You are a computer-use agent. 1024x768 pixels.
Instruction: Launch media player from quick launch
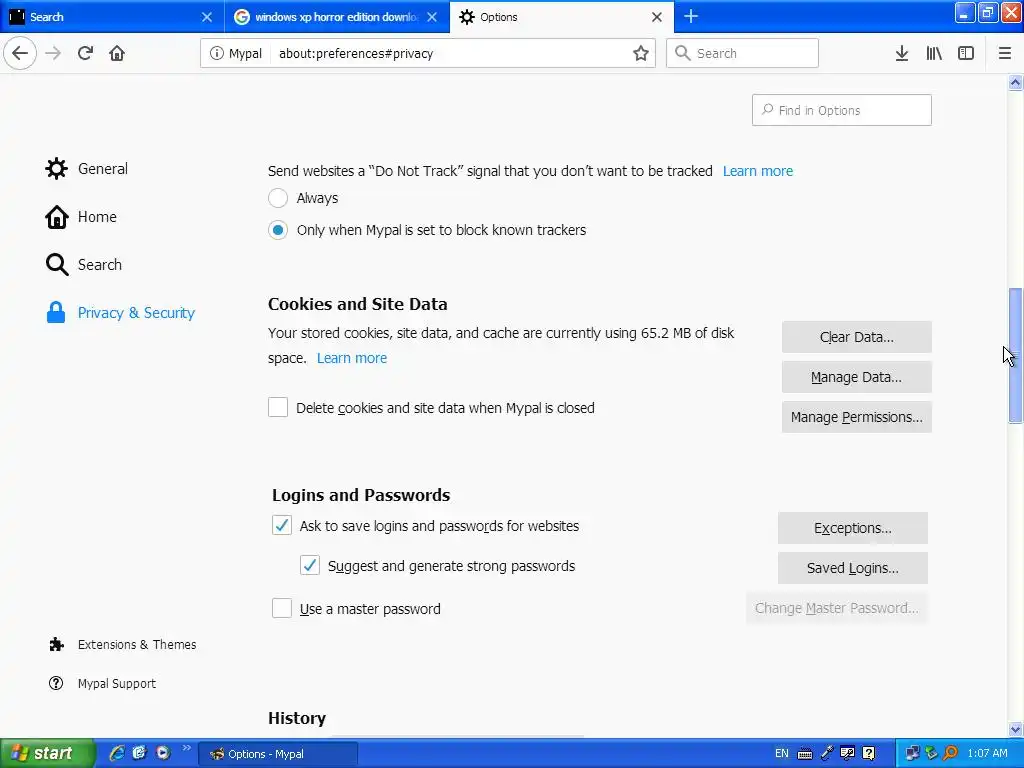click(x=163, y=753)
